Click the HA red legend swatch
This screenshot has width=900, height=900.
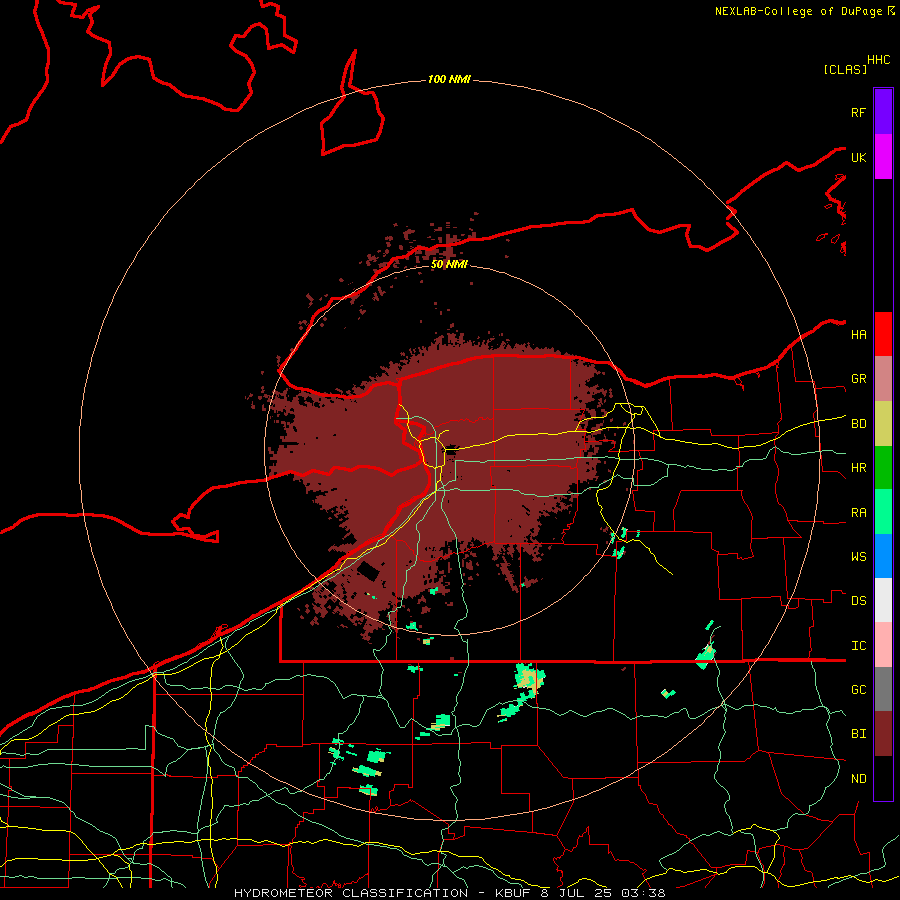point(883,334)
